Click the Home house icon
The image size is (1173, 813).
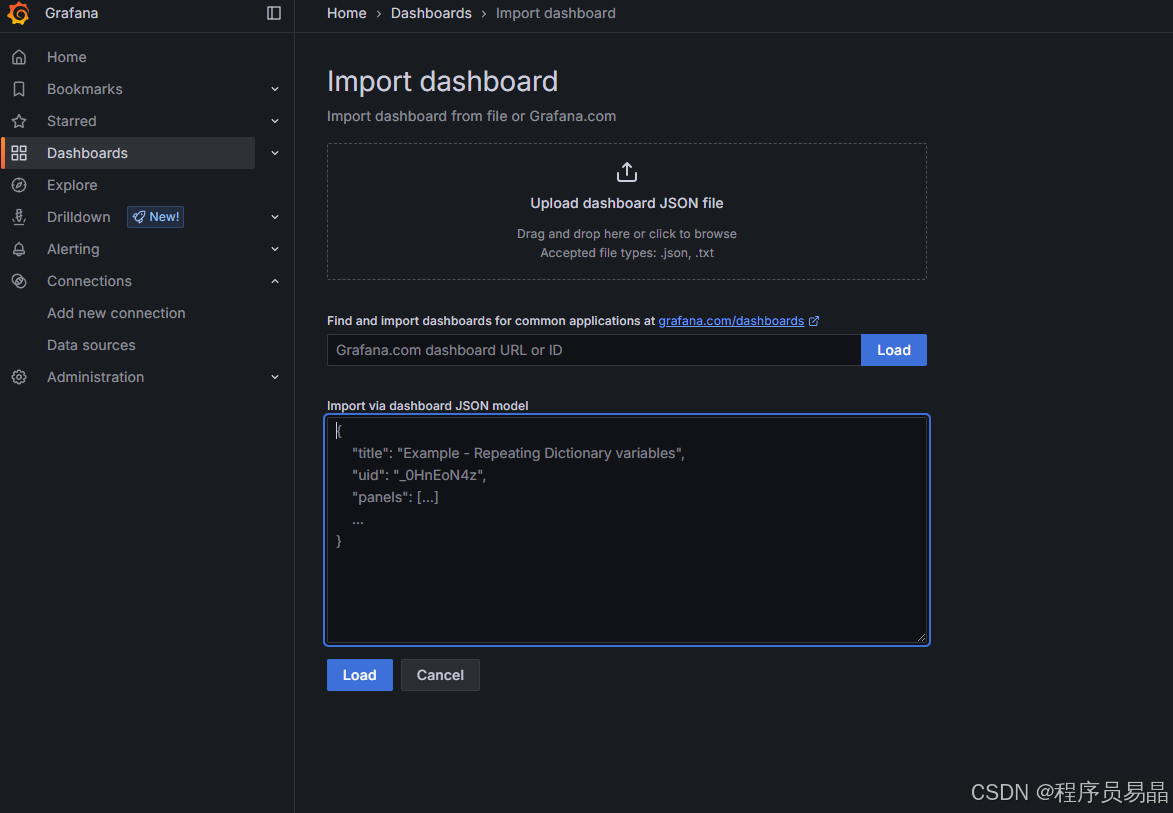pyautogui.click(x=19, y=57)
